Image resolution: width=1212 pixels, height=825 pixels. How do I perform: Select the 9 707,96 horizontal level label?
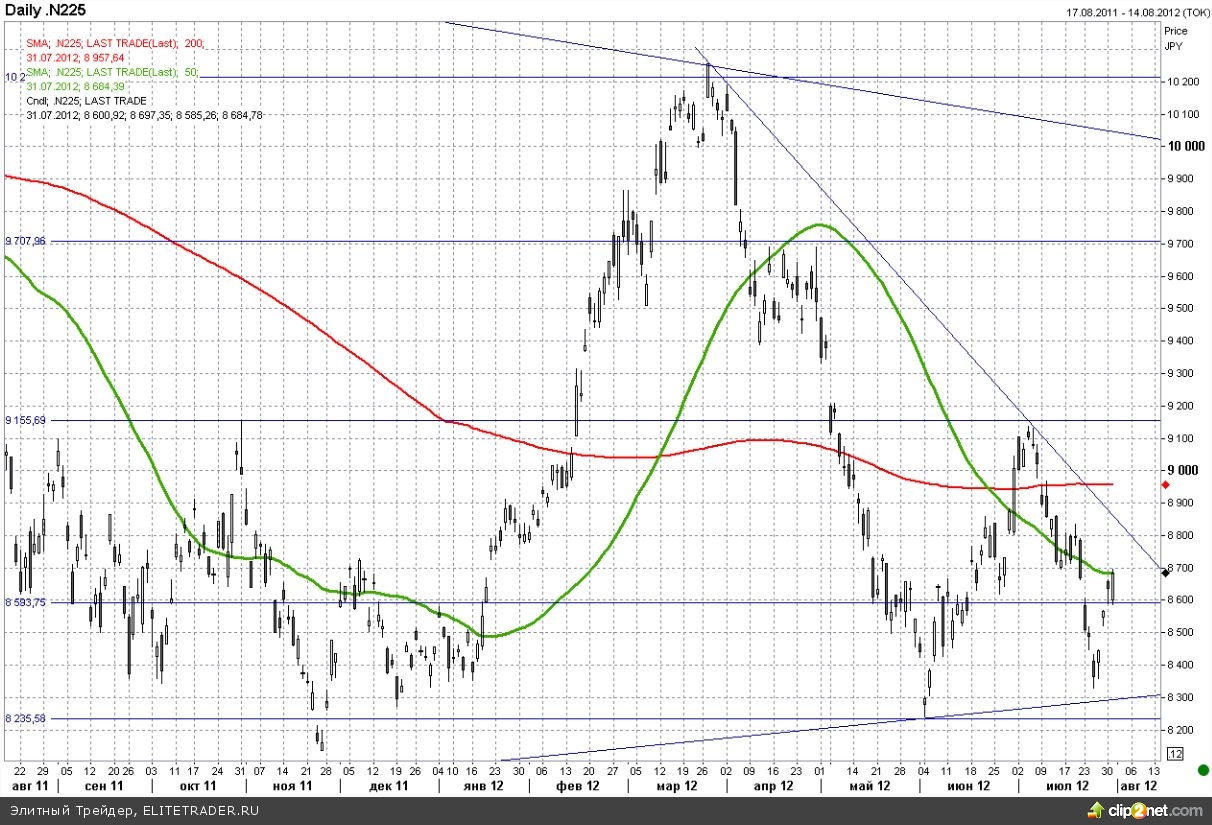point(27,241)
